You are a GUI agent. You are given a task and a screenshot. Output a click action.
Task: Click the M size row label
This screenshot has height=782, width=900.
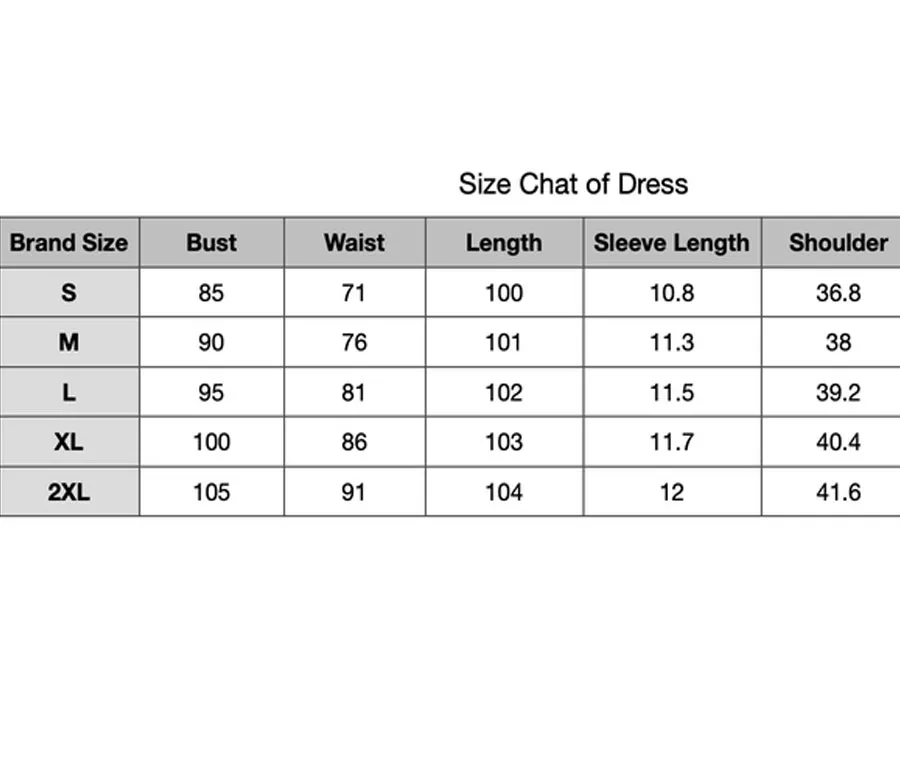(69, 343)
